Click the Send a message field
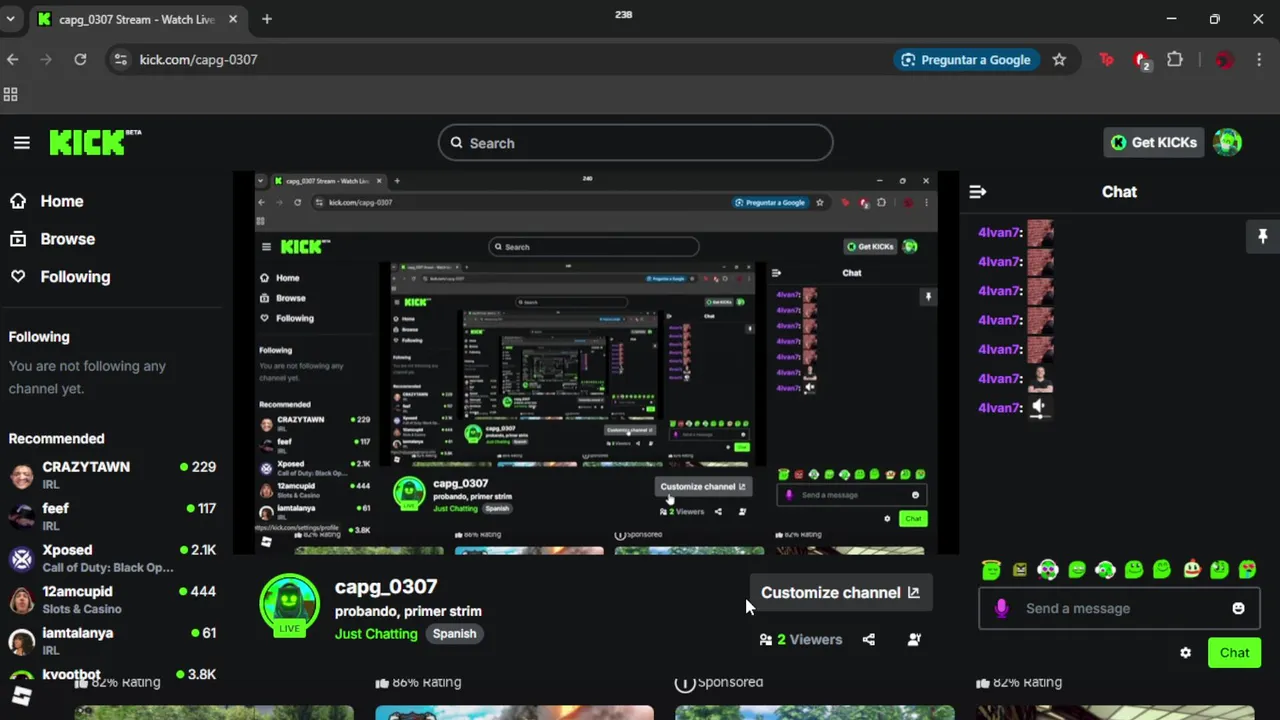The height and width of the screenshot is (720, 1280). (1117, 608)
